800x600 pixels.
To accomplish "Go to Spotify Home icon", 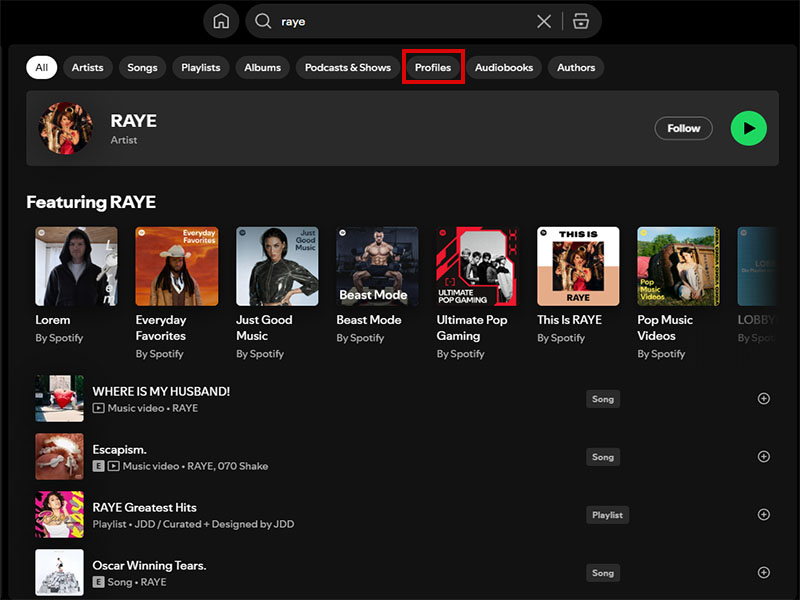I will point(221,21).
